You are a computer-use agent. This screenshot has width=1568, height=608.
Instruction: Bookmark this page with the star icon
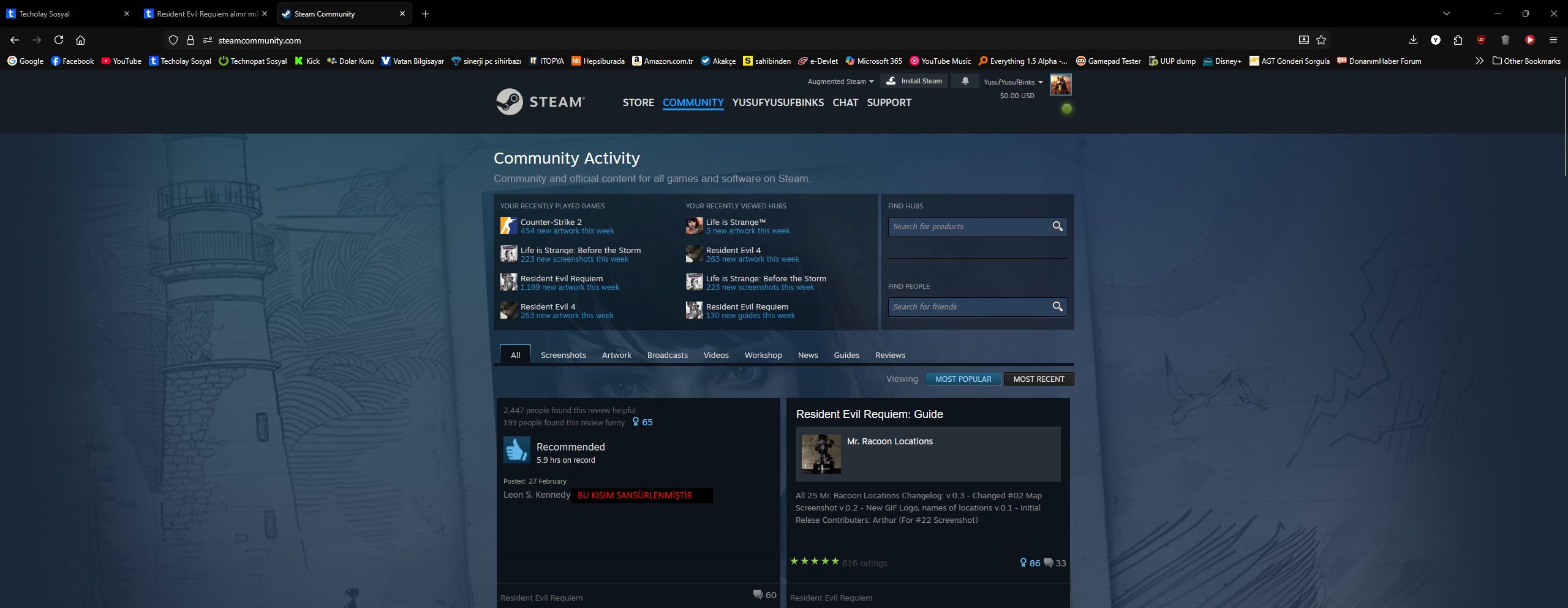pos(1321,40)
